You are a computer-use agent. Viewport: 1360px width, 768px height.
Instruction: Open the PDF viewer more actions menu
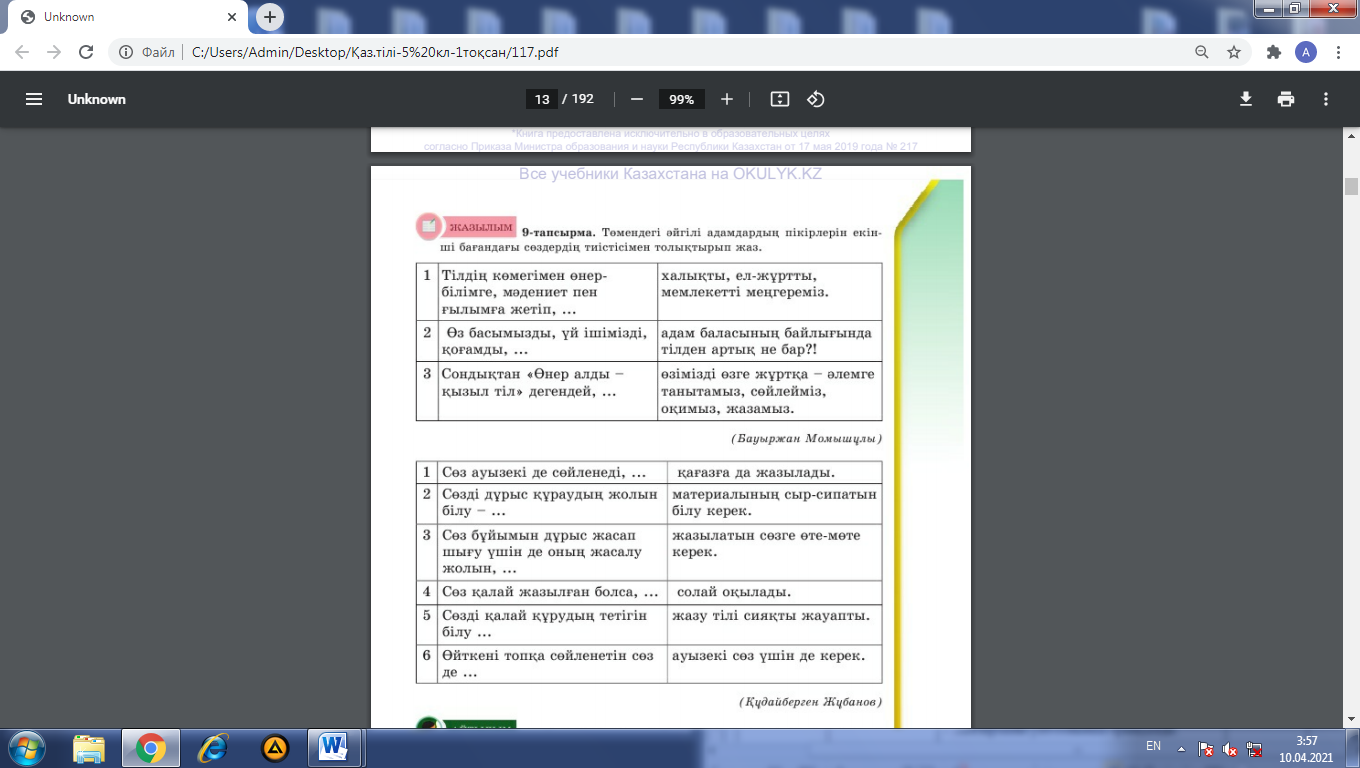click(1326, 99)
